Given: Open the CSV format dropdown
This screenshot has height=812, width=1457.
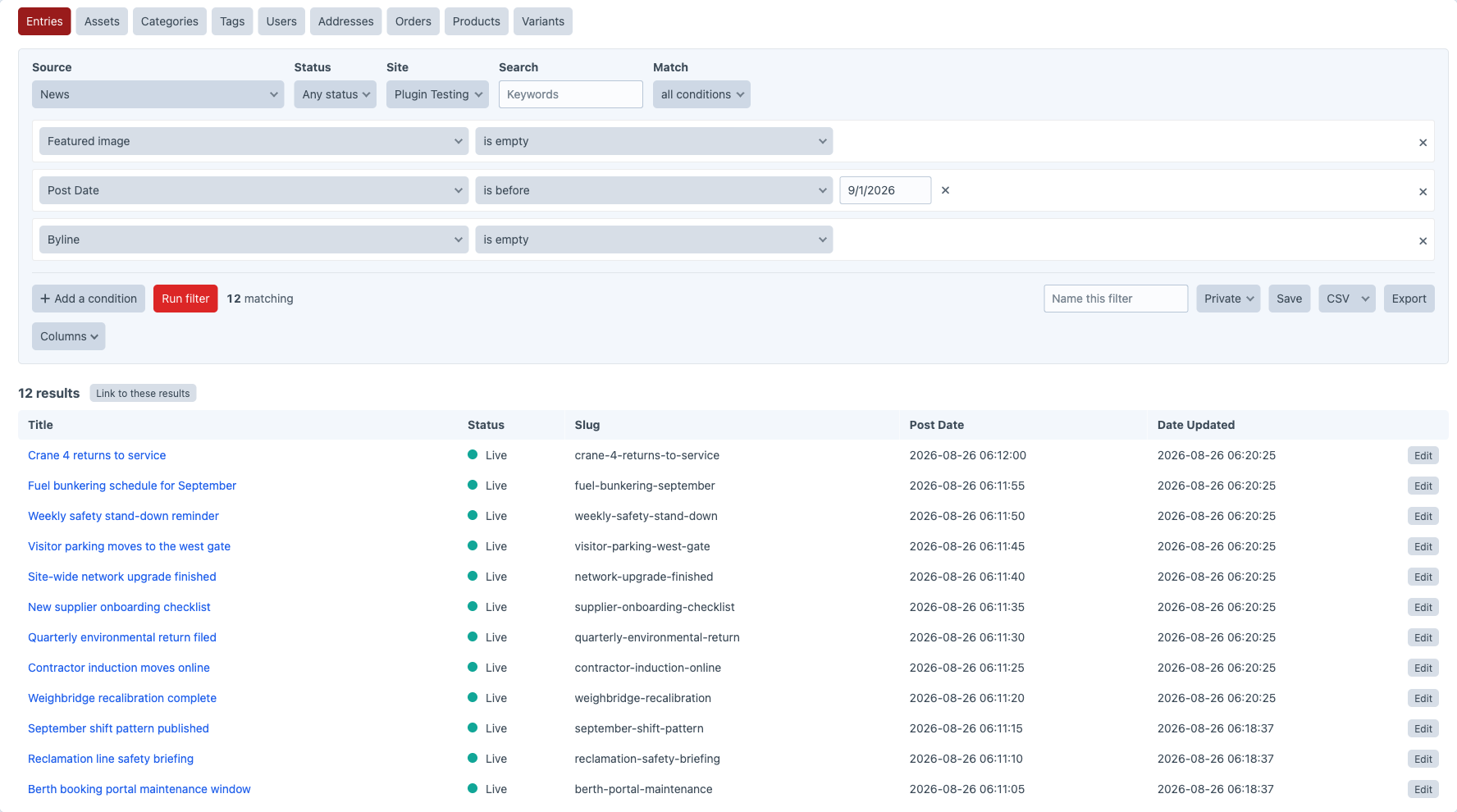Looking at the screenshot, I should point(1347,299).
